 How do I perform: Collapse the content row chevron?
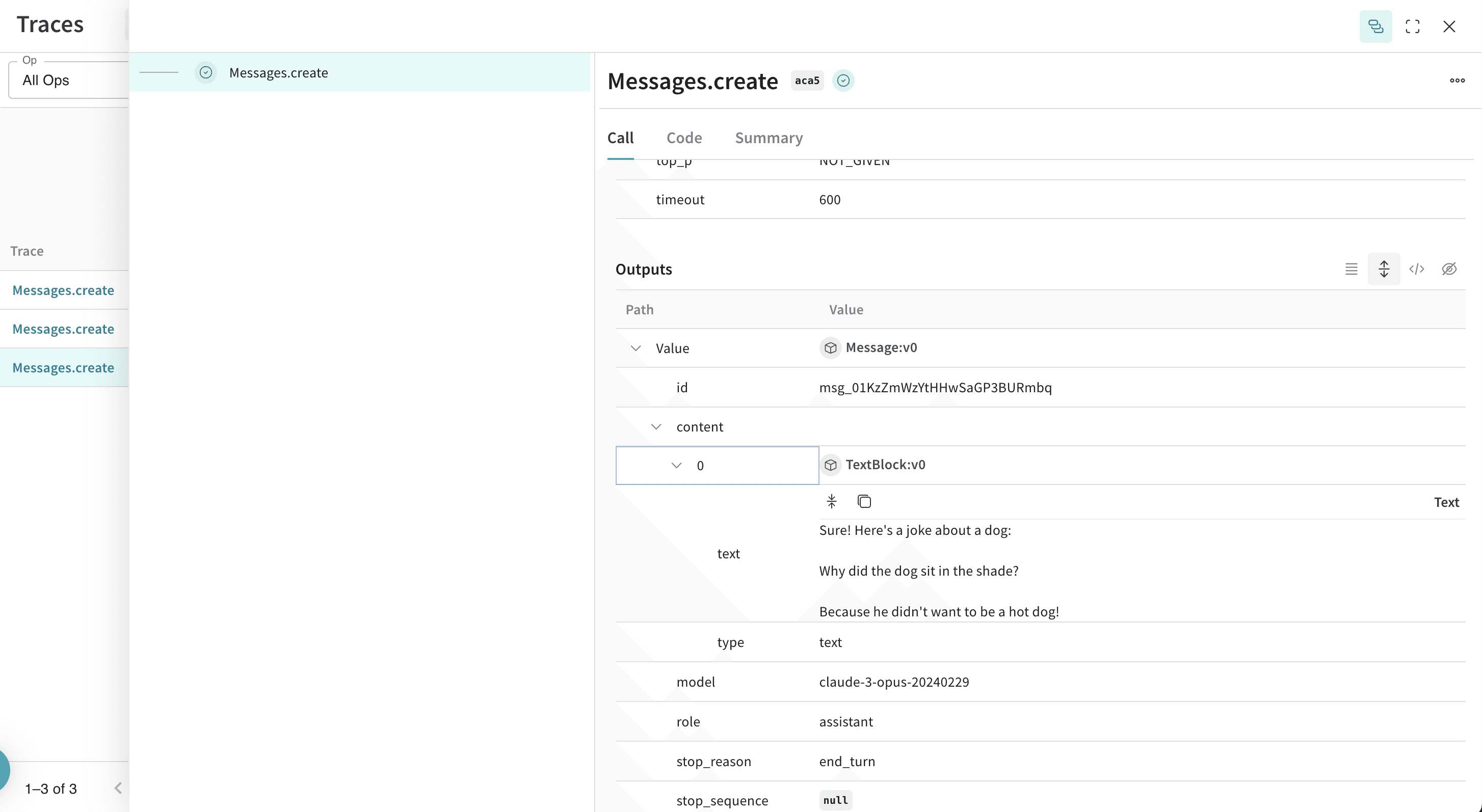pyautogui.click(x=656, y=427)
